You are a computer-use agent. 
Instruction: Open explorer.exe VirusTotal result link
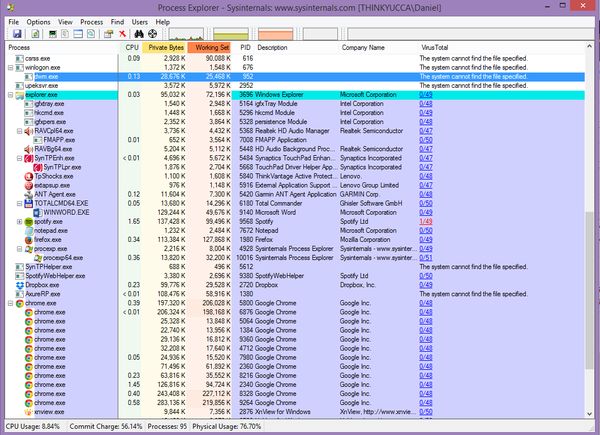pos(426,95)
